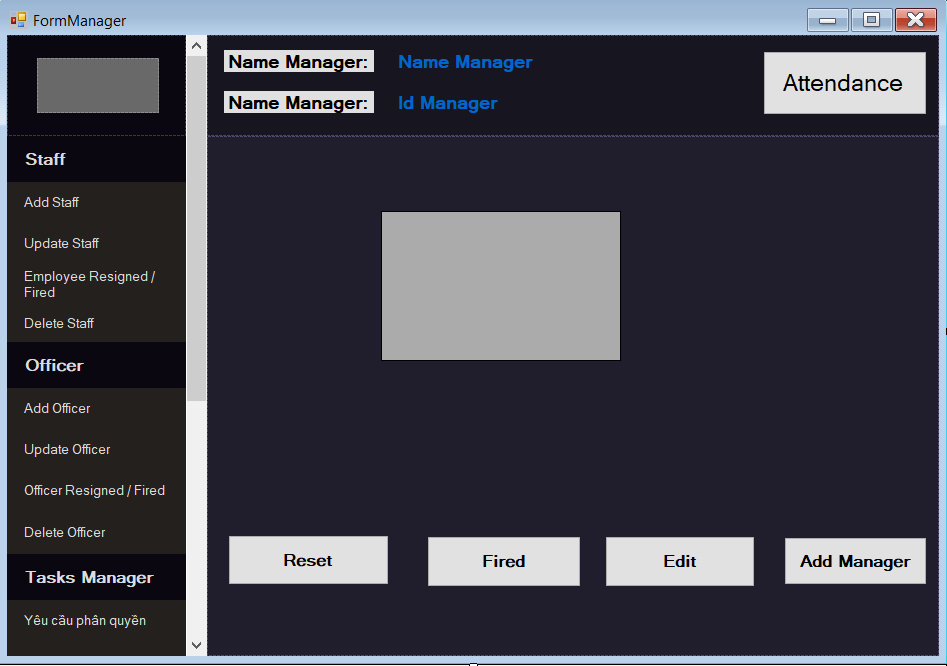947x666 pixels.
Task: Click the grey logo placeholder at top-left
Action: tap(97, 85)
